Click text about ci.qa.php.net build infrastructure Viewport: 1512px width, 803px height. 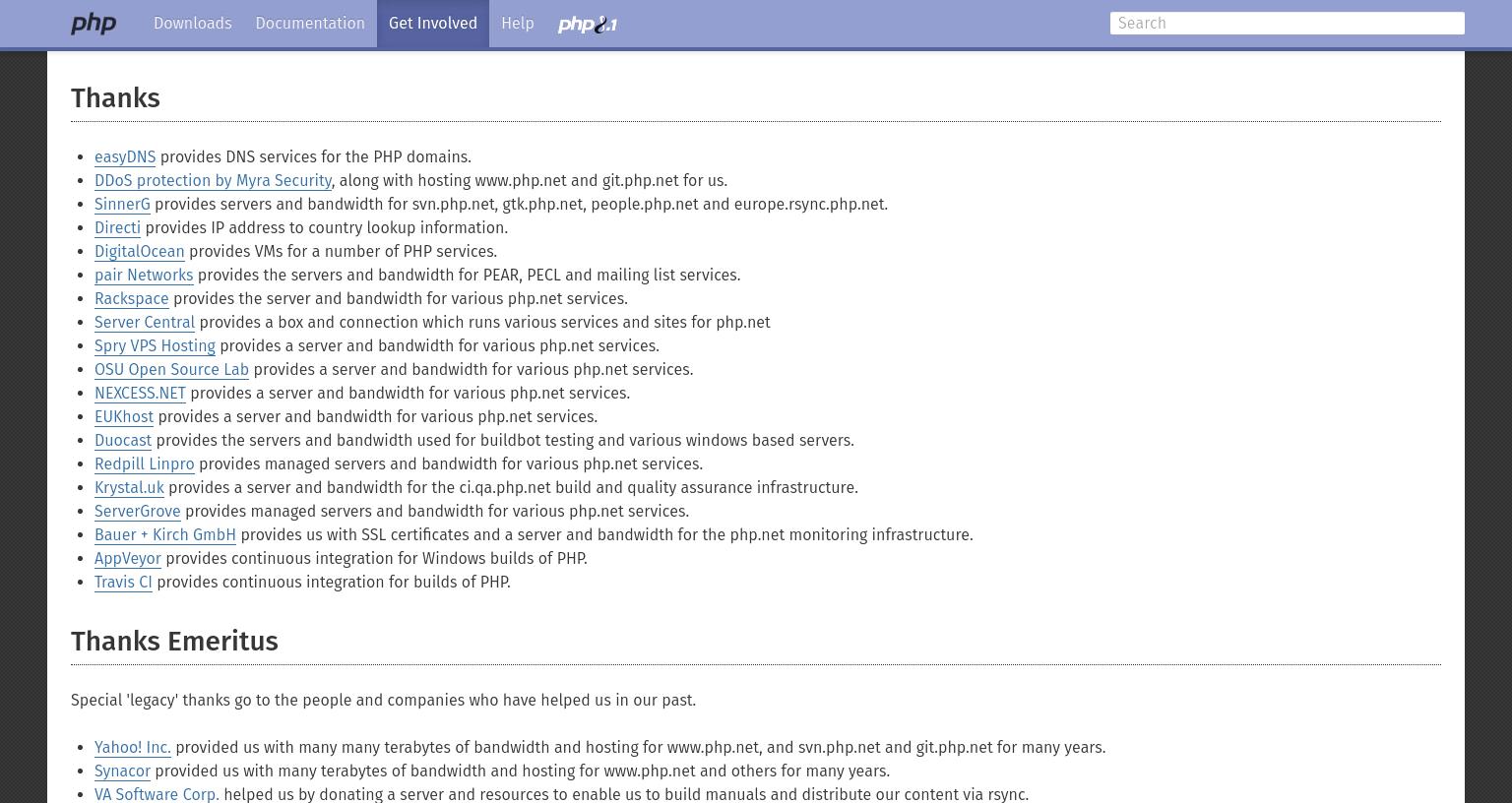[513, 488]
